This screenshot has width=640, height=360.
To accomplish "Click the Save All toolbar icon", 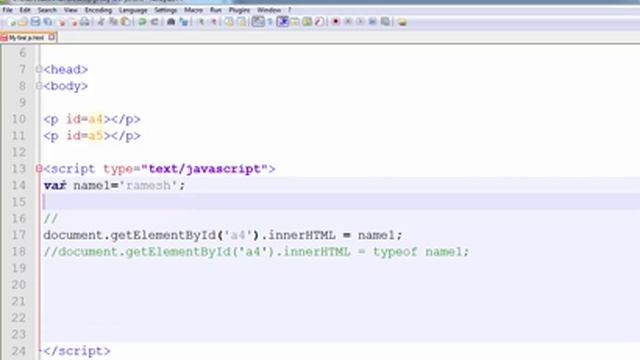I will tap(48, 22).
